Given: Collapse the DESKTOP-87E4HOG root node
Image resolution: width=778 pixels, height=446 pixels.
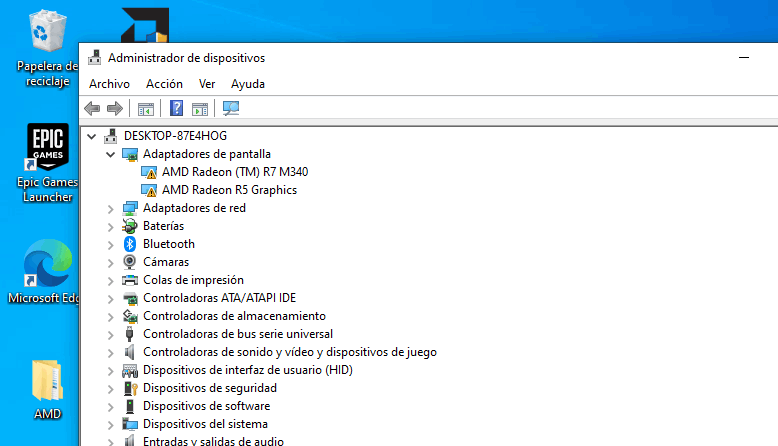Looking at the screenshot, I should (92, 136).
